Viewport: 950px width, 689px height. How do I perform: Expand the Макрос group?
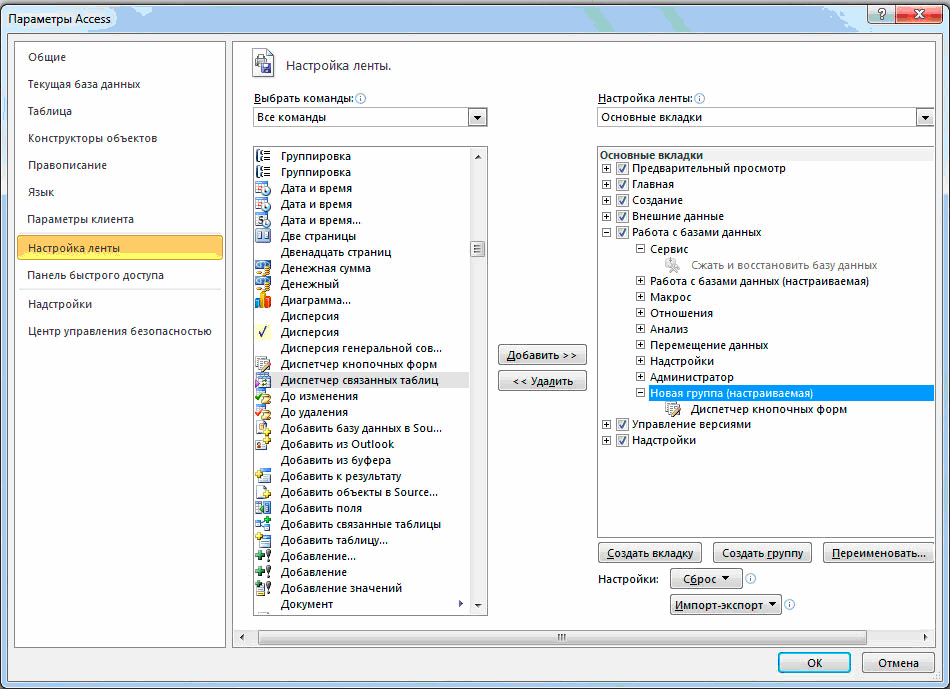[640, 296]
